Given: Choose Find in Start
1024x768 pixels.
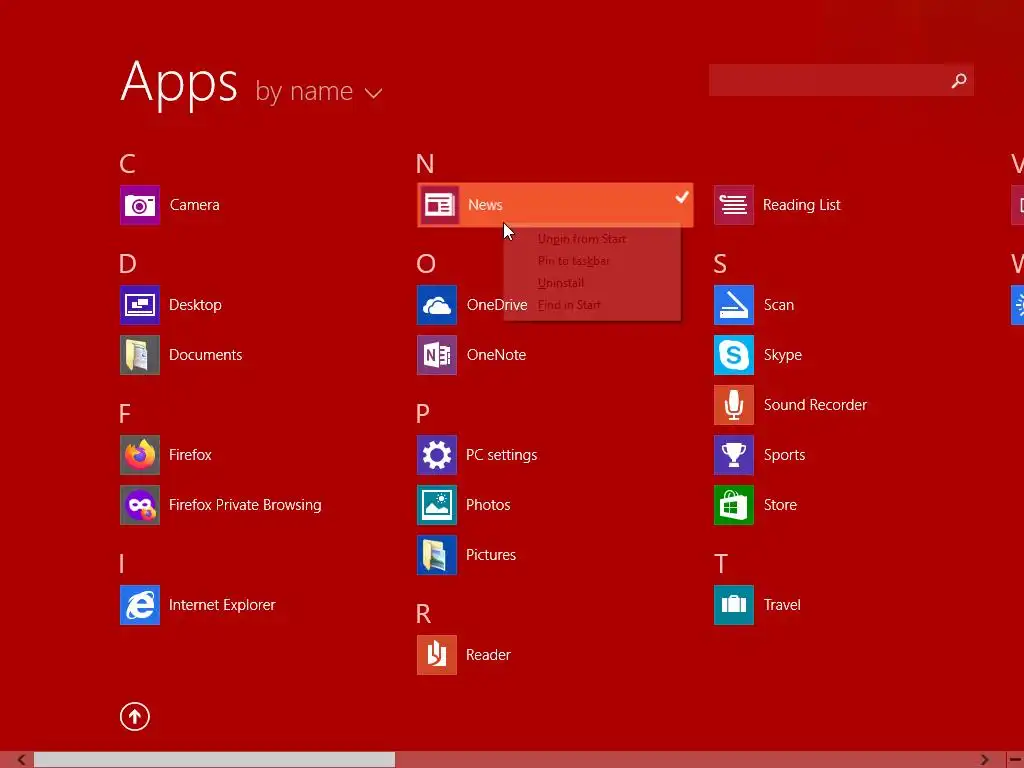Looking at the screenshot, I should pyautogui.click(x=569, y=305).
